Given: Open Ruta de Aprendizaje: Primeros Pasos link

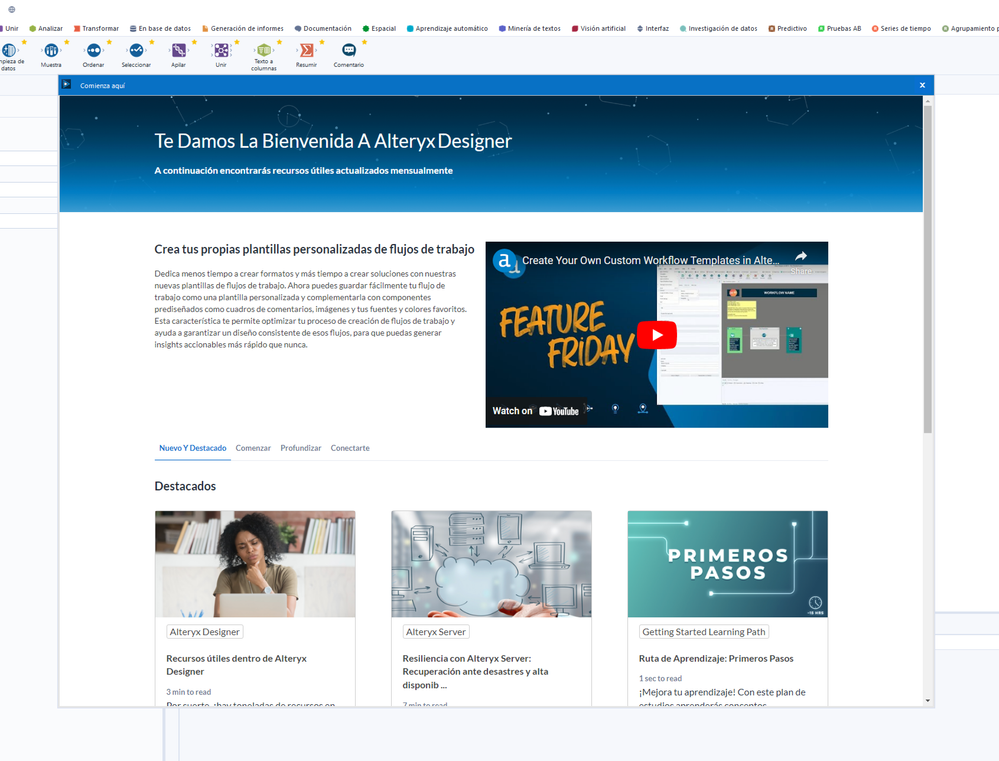Looking at the screenshot, I should click(x=716, y=658).
